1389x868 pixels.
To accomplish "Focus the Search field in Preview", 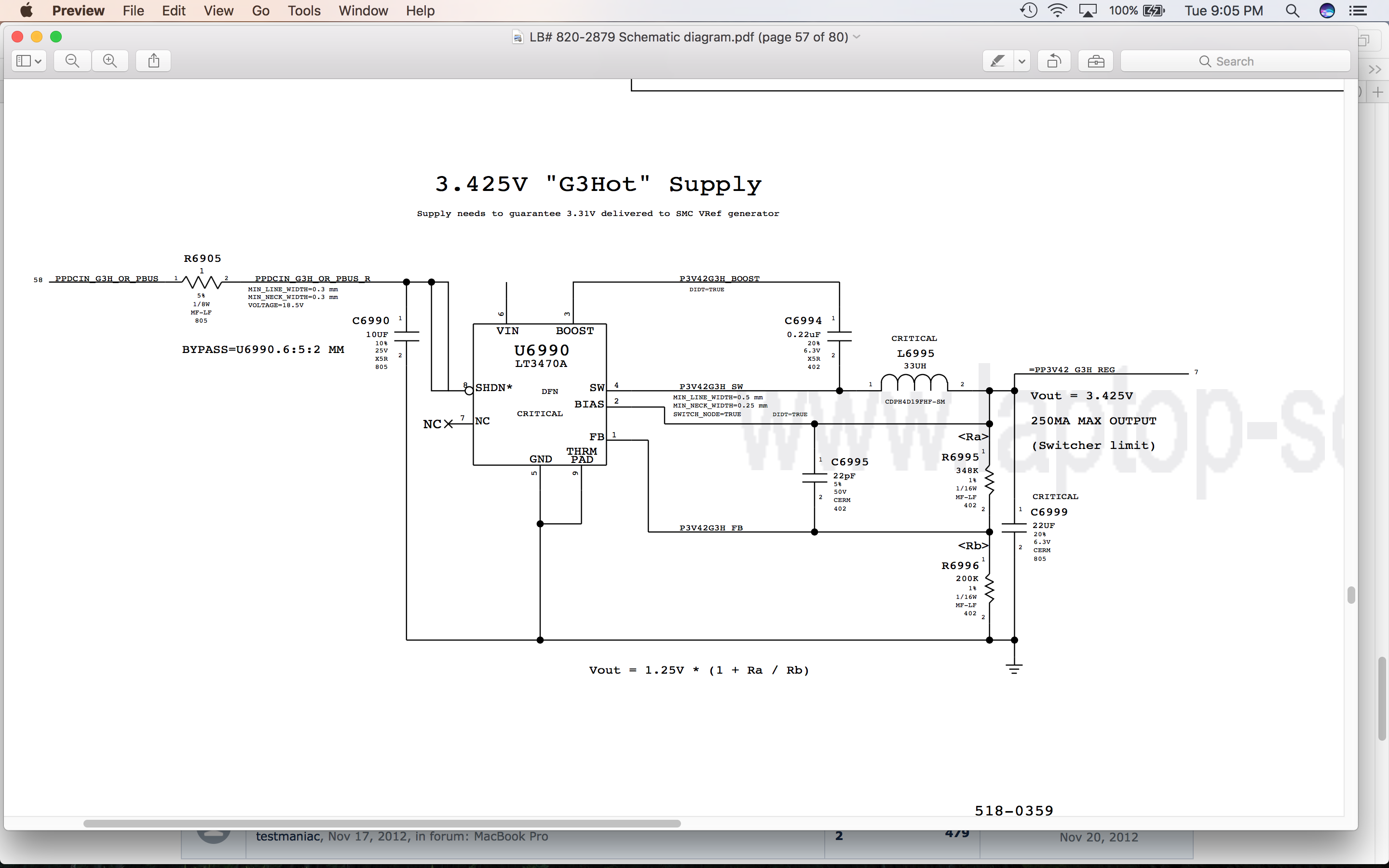I will pyautogui.click(x=1235, y=61).
